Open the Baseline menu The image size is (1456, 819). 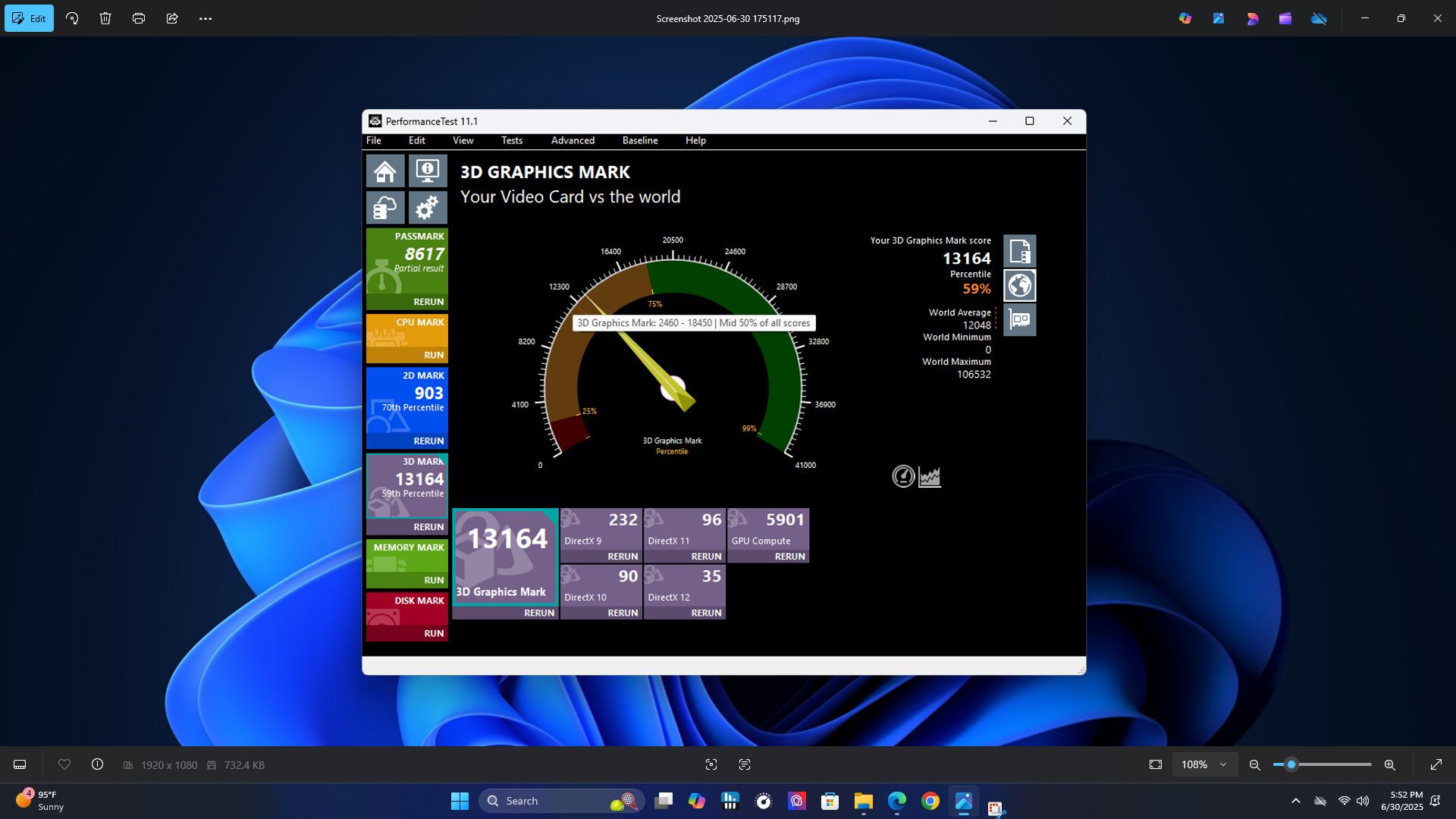coord(640,140)
